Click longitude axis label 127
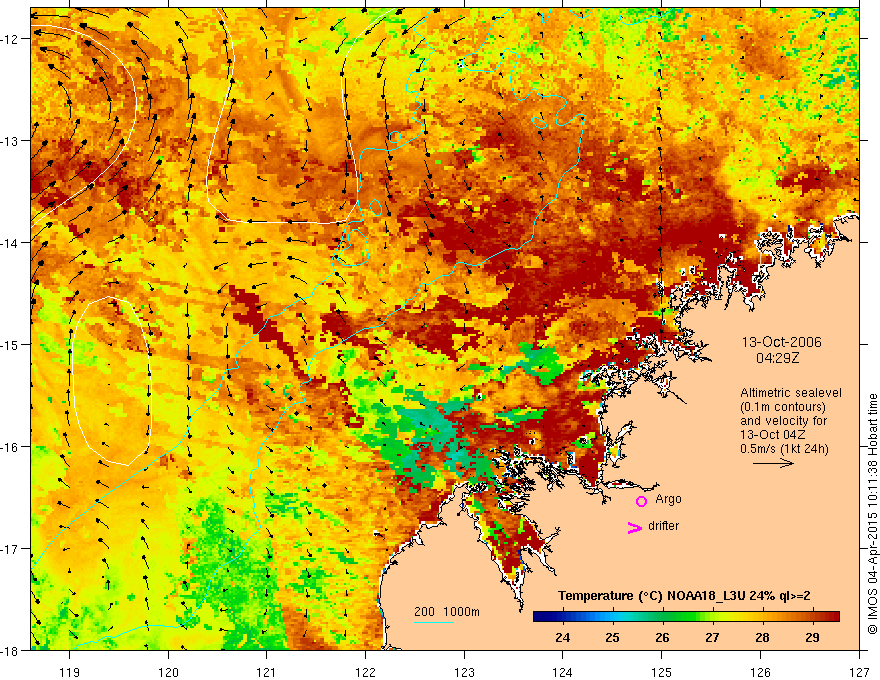880x680 pixels. [x=859, y=672]
